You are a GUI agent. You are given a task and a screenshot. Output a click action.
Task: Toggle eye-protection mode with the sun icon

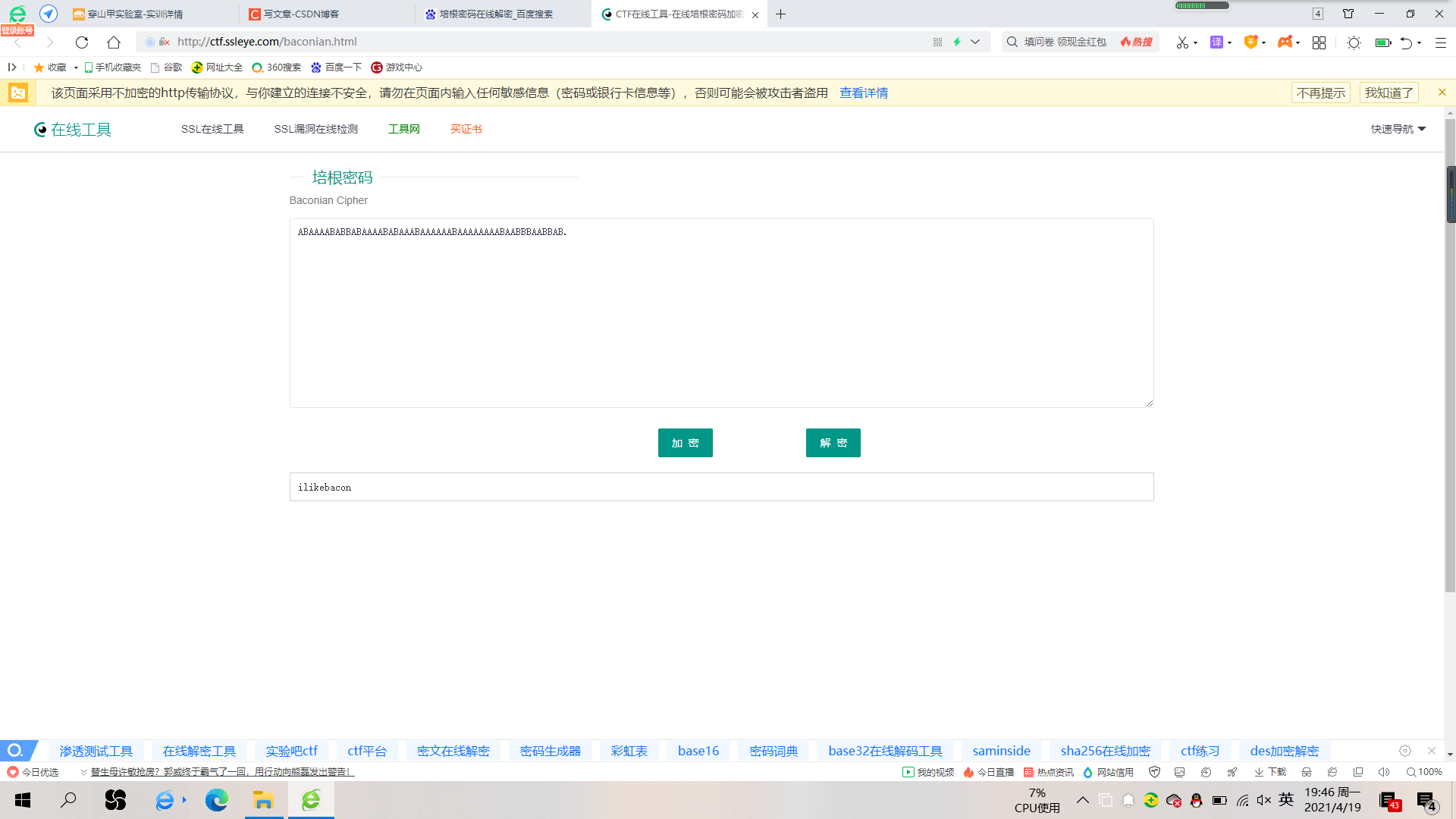click(x=1354, y=43)
